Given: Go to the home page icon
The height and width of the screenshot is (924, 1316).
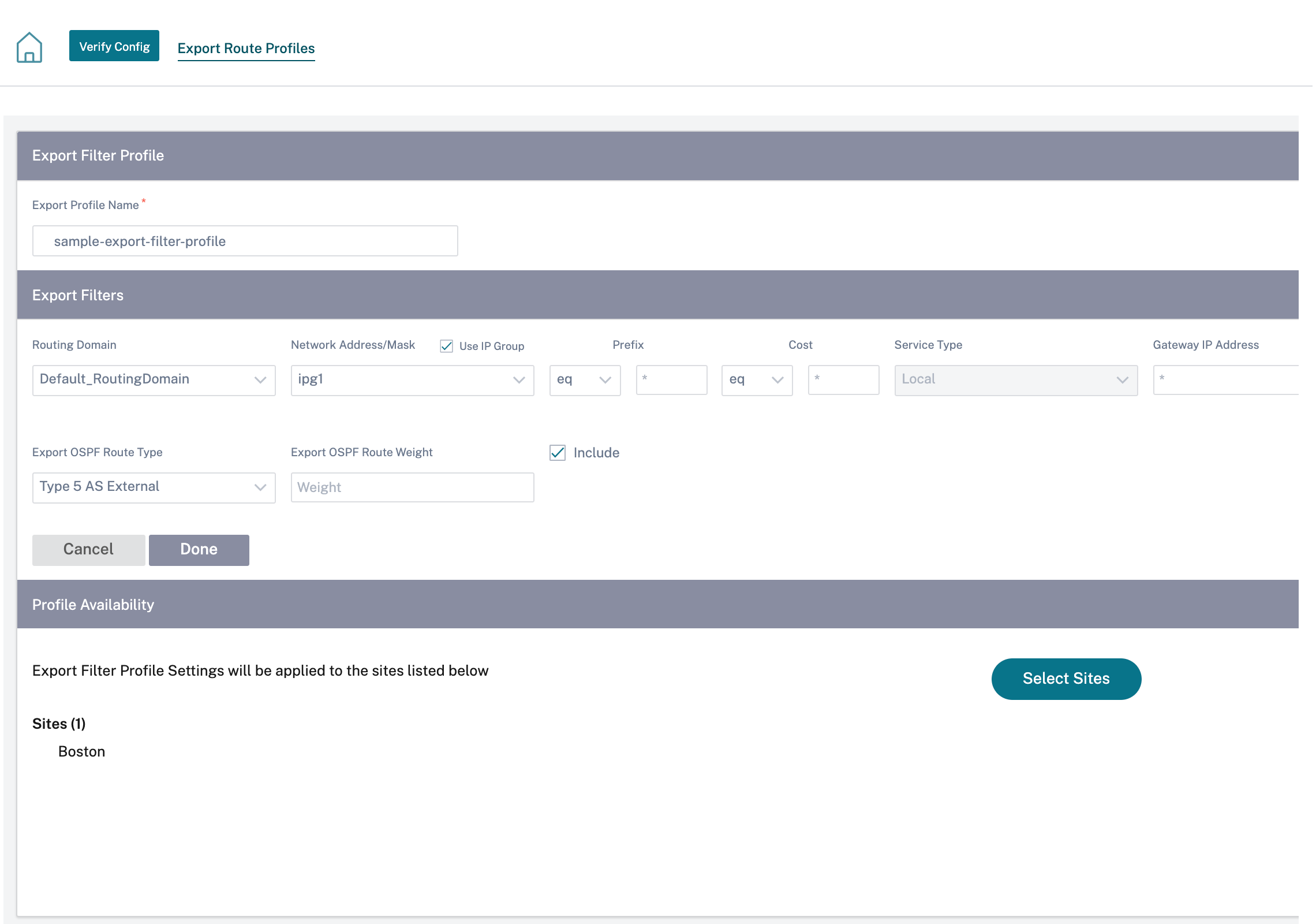Looking at the screenshot, I should click(x=29, y=47).
